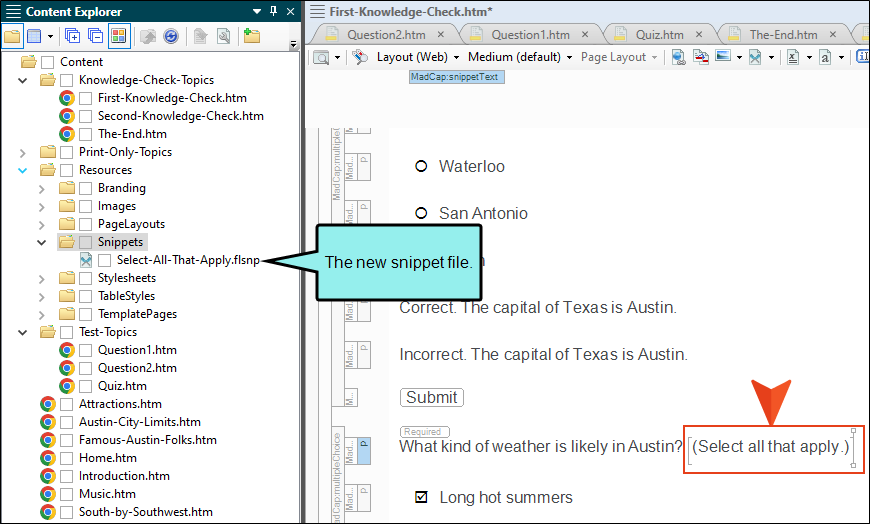Toggle the show files color grid icon

[119, 36]
